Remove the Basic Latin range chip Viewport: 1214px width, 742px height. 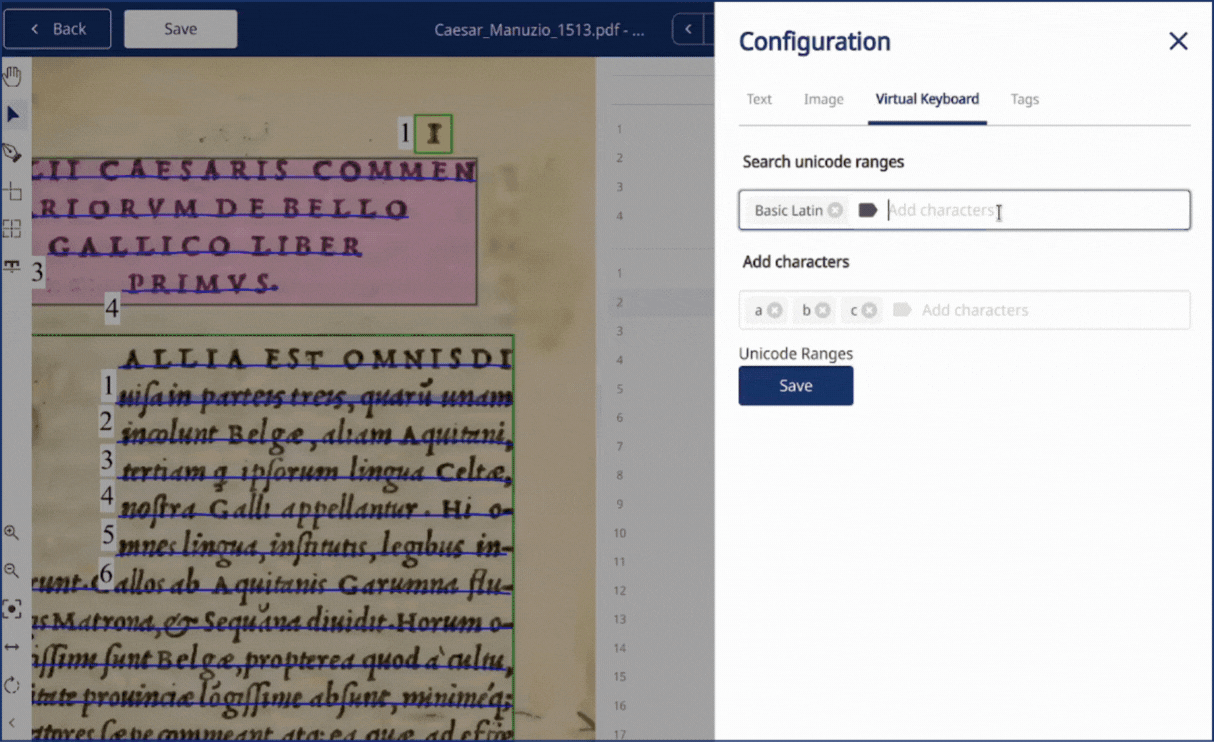(835, 210)
